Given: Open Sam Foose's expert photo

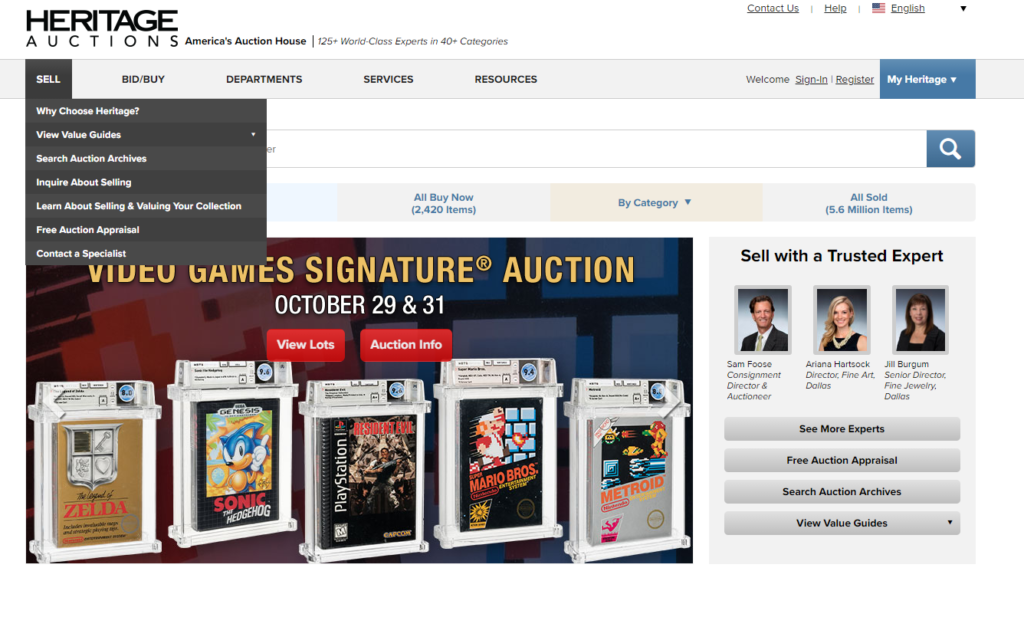Looking at the screenshot, I should (x=762, y=320).
